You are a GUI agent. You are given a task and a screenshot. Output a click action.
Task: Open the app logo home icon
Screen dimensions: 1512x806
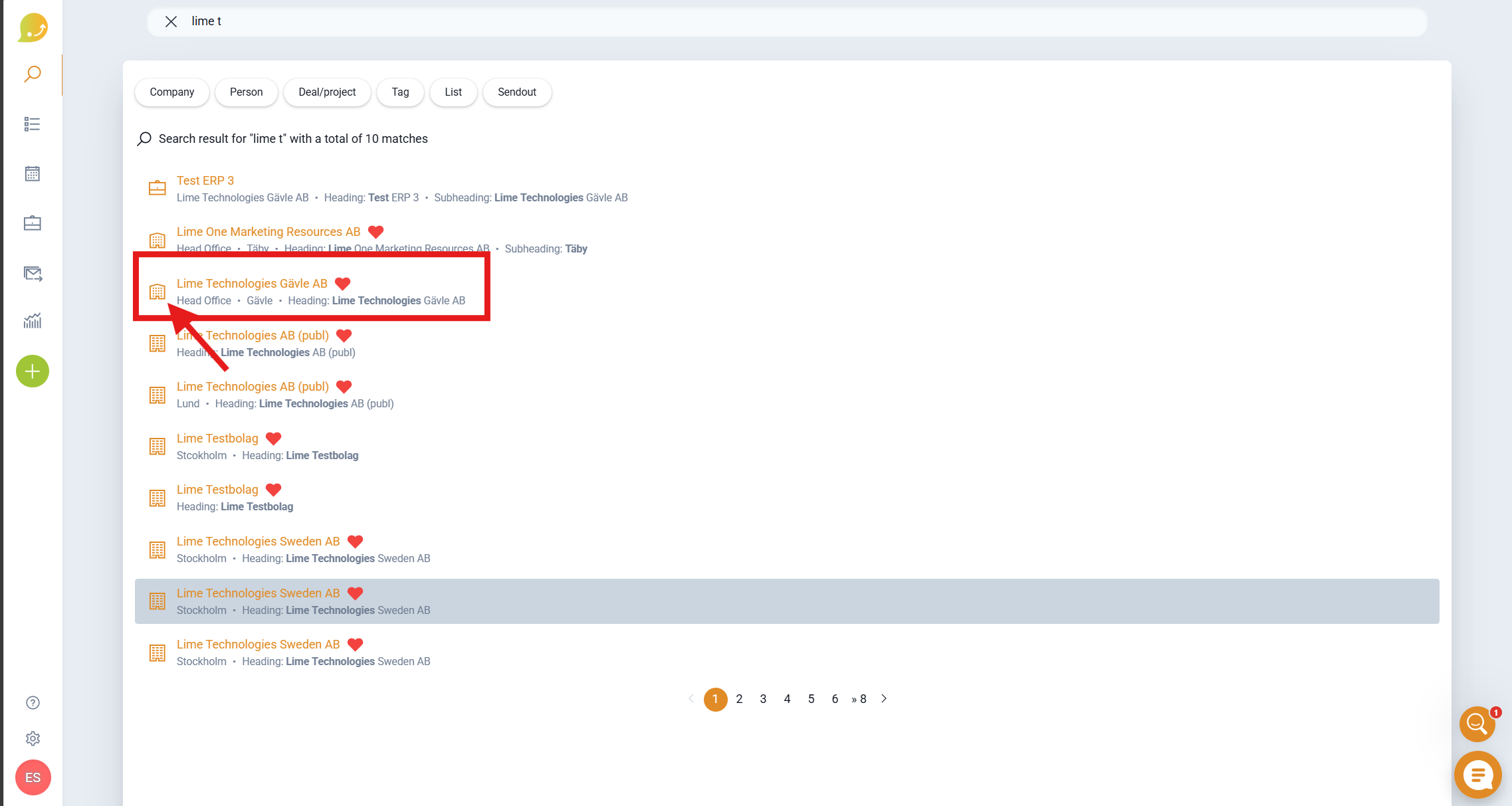click(x=33, y=27)
